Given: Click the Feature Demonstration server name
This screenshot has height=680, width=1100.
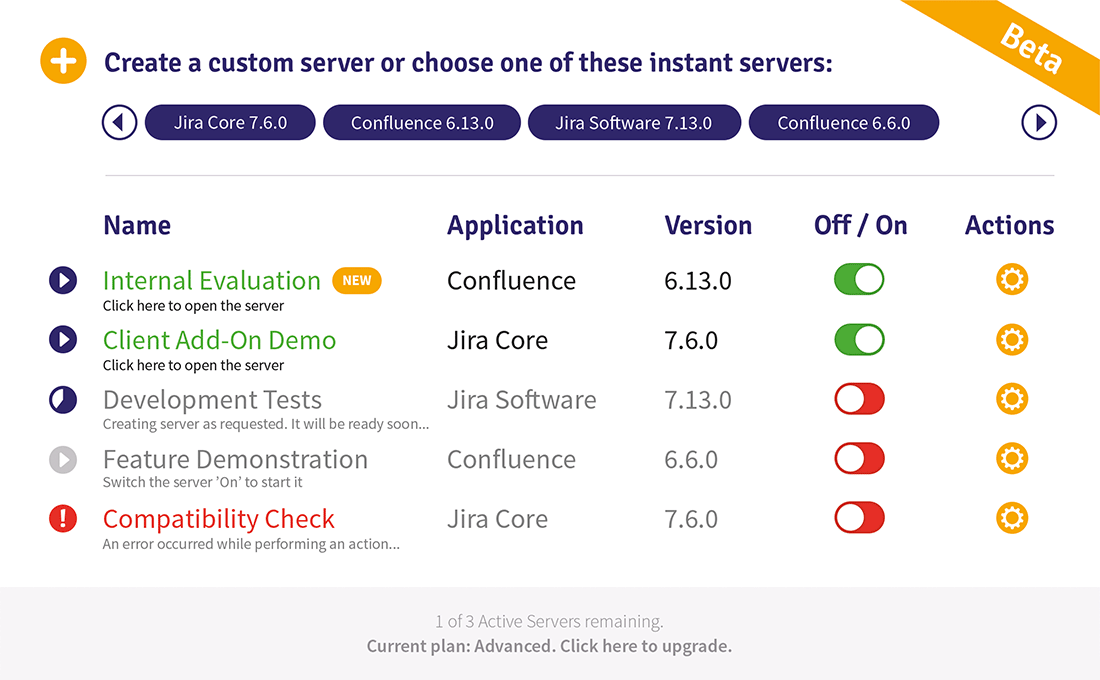Looking at the screenshot, I should point(236,460).
